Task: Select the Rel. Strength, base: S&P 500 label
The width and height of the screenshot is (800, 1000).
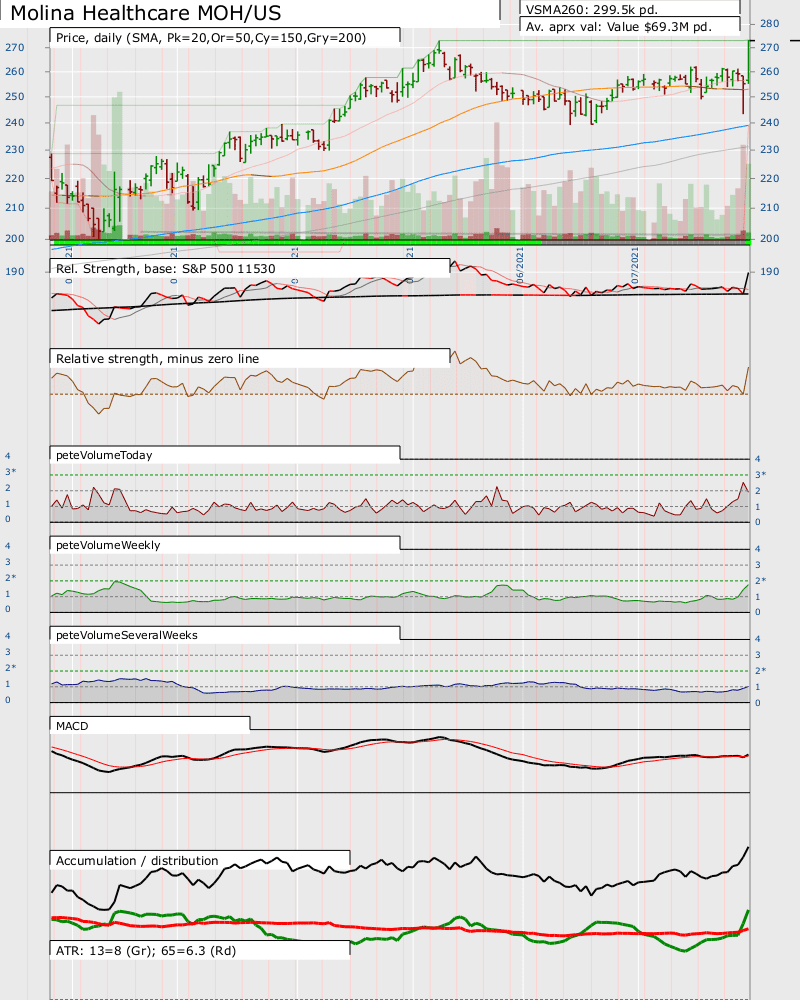Action: point(165,268)
